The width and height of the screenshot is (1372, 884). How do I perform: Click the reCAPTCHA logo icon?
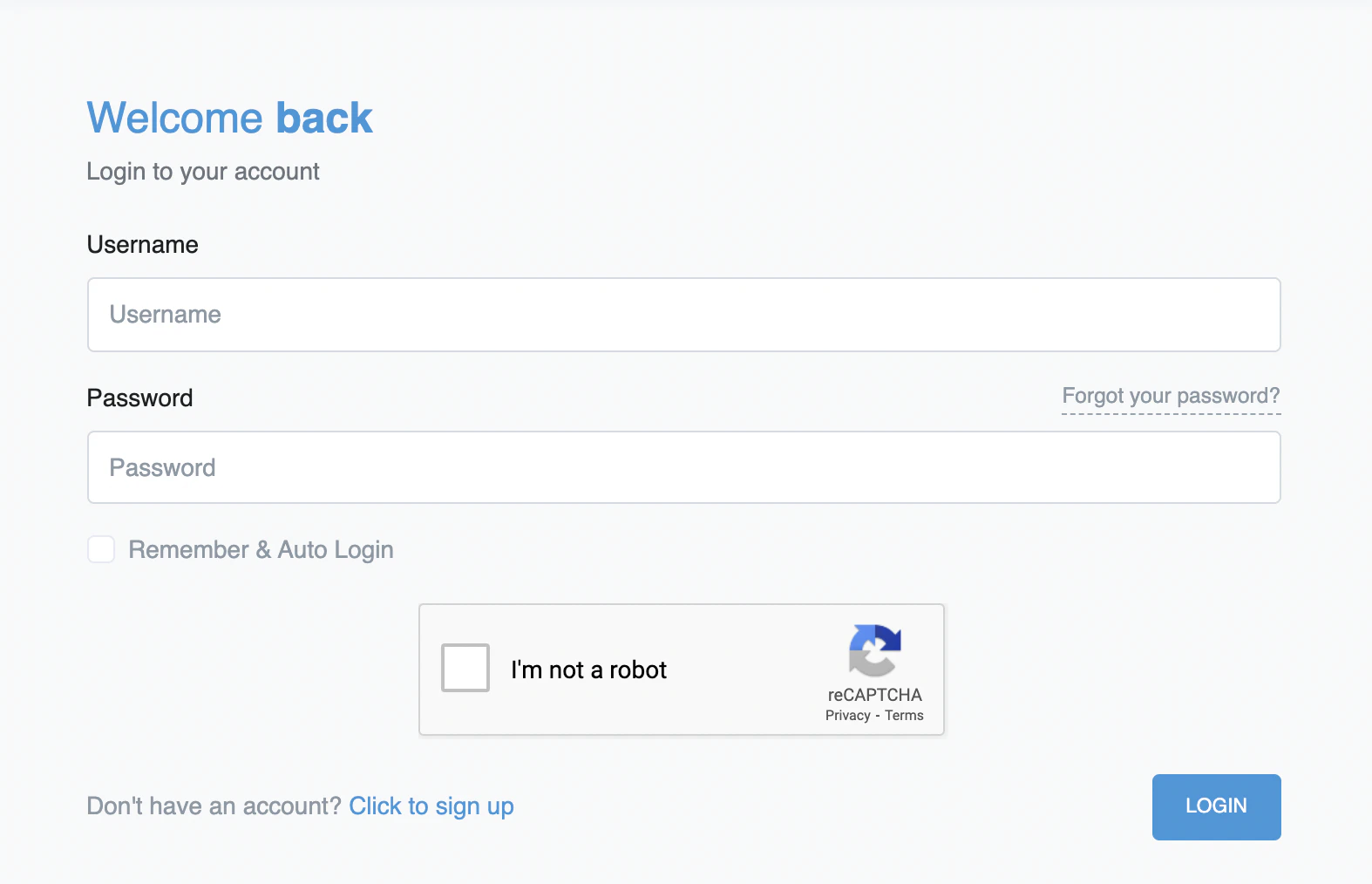tap(874, 649)
